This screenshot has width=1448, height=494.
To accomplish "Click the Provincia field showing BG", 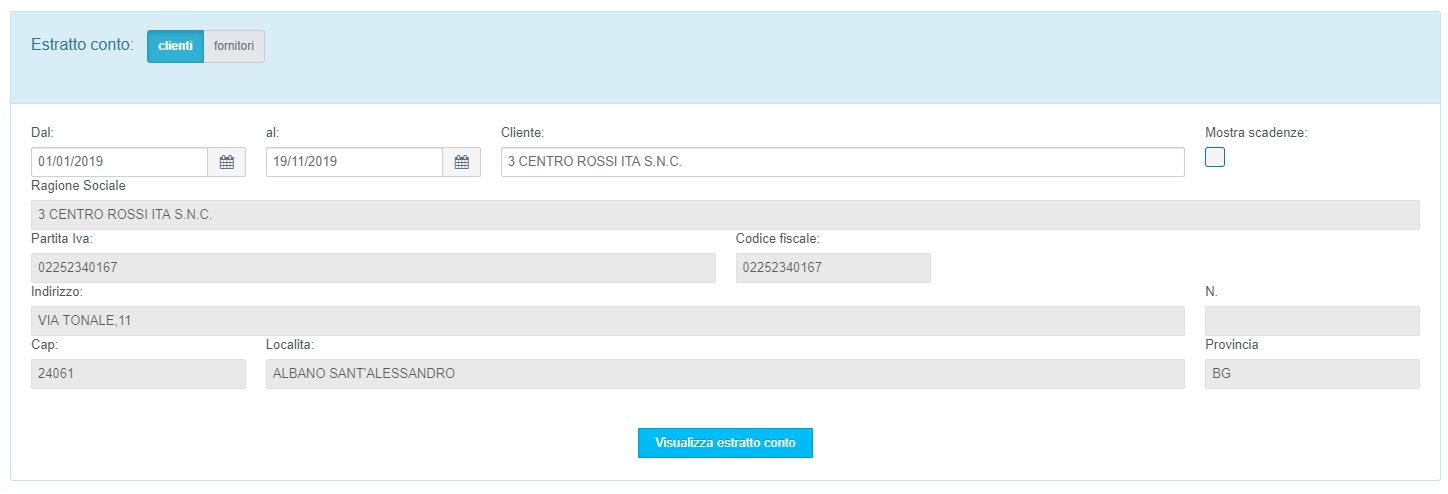I will [x=1311, y=374].
